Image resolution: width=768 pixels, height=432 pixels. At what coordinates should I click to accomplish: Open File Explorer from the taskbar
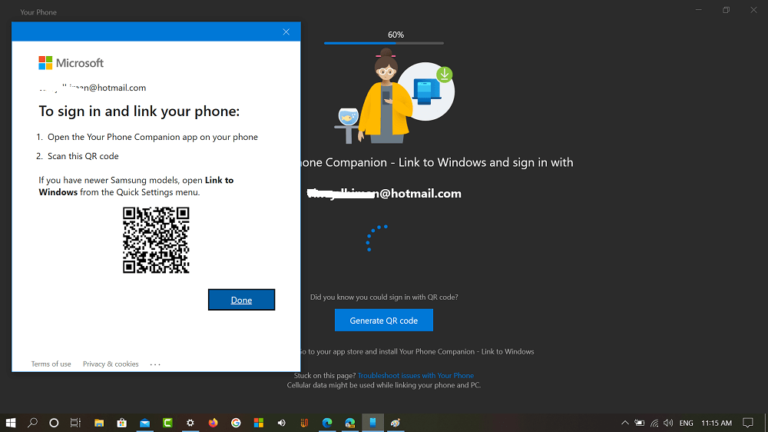[99, 423]
